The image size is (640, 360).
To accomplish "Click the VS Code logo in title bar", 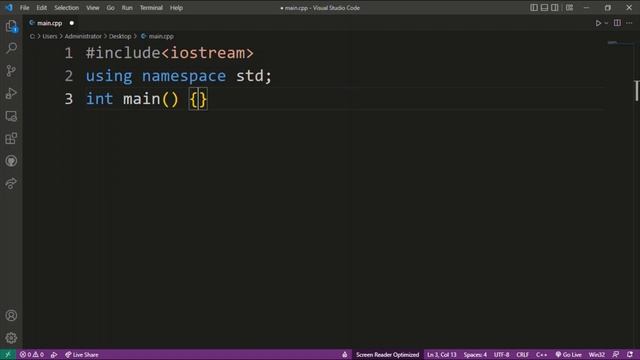I will pyautogui.click(x=9, y=7).
